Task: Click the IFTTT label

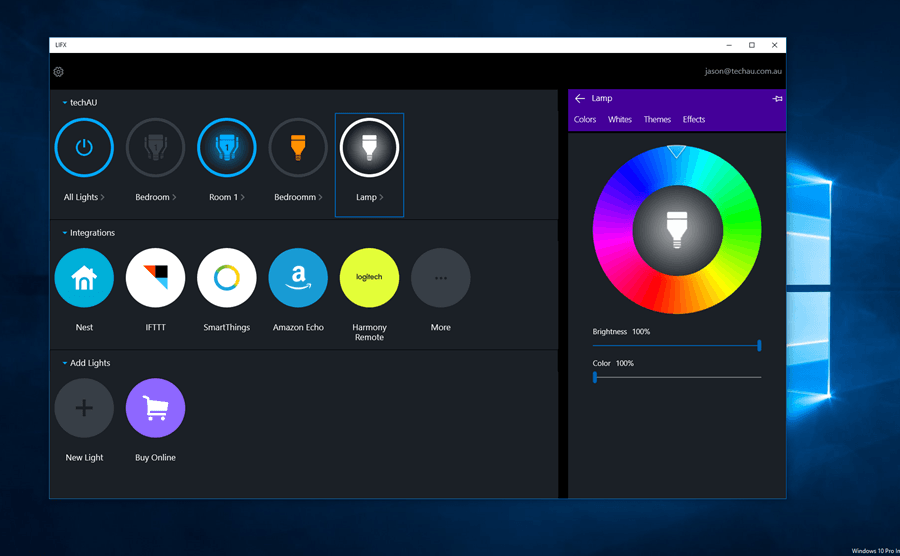Action: (156, 327)
